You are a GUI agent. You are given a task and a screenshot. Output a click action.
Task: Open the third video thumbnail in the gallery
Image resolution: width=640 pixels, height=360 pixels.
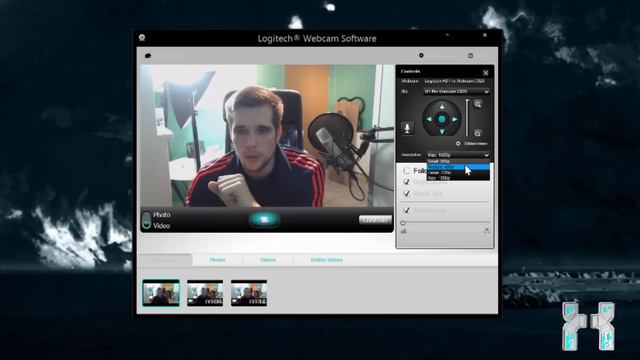(x=249, y=293)
